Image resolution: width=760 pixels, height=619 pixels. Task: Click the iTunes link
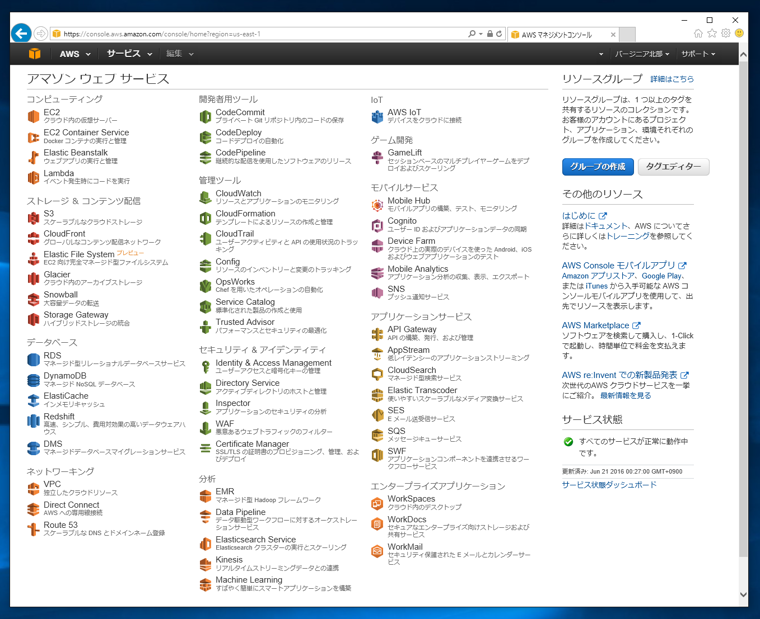tap(596, 286)
